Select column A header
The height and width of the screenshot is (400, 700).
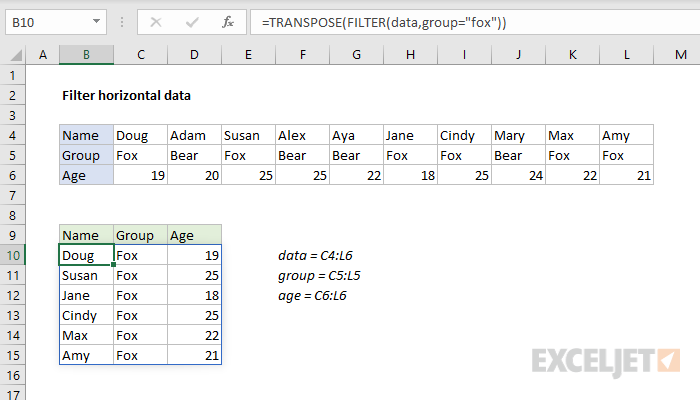43,55
